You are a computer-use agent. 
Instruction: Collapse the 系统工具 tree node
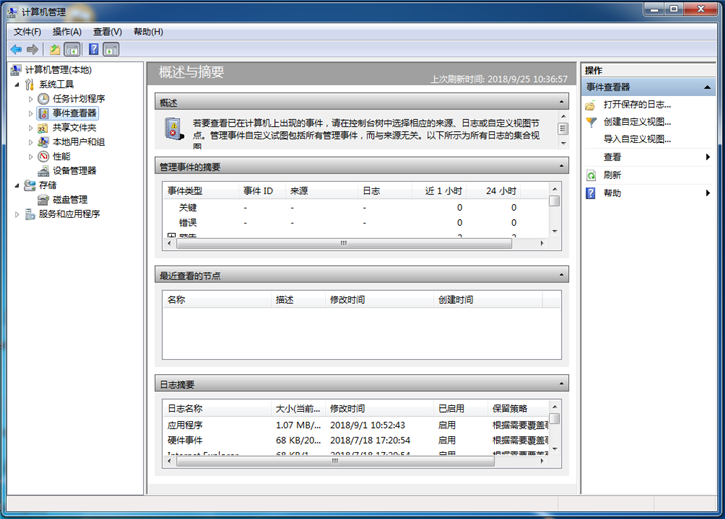tap(17, 85)
